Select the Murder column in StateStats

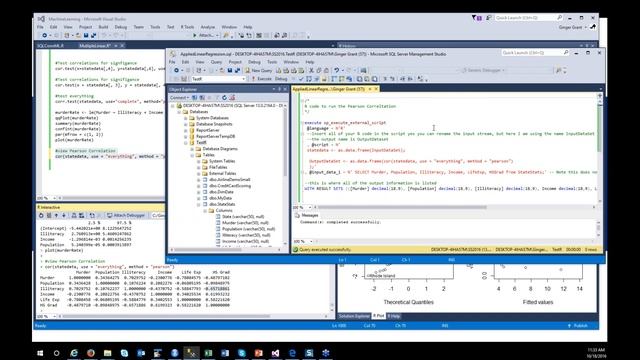click(x=245, y=223)
